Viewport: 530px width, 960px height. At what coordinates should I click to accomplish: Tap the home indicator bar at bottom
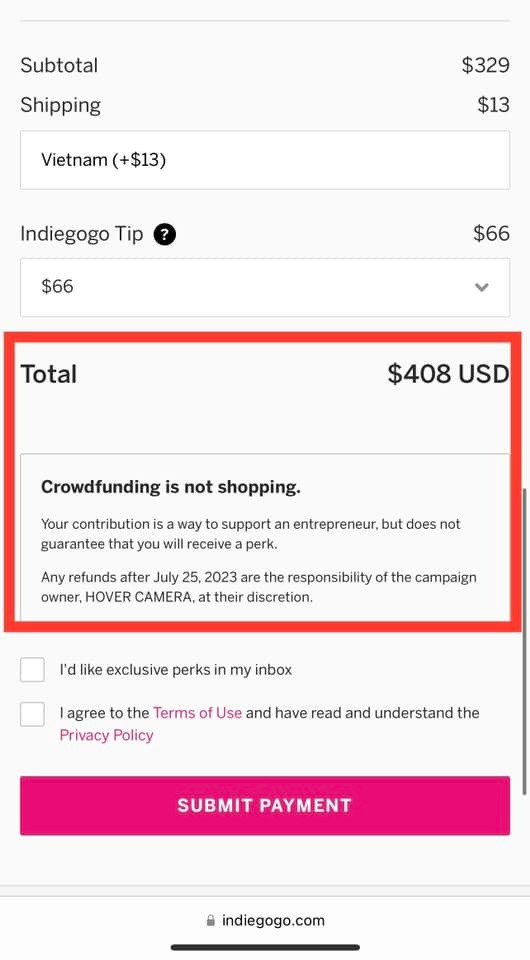[x=265, y=947]
